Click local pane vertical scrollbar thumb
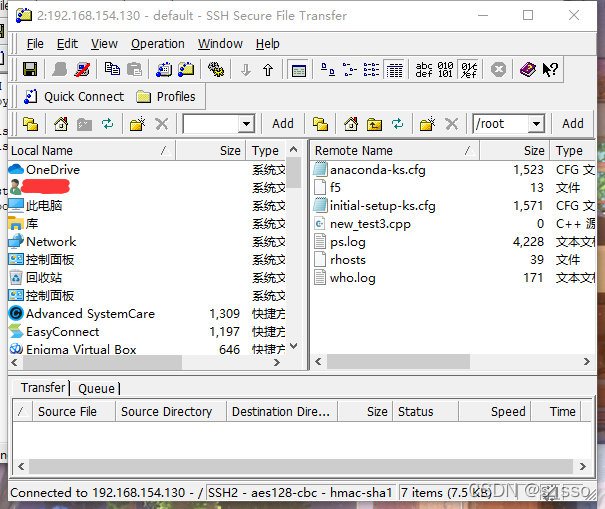Screen dimensions: 605x509 294,172
